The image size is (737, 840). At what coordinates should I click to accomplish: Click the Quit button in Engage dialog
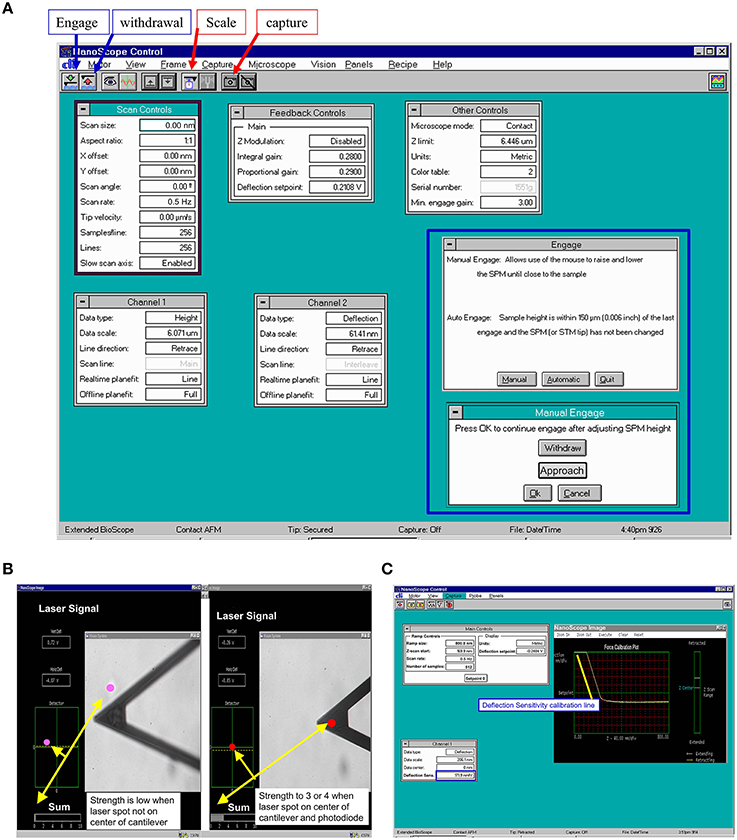[608, 379]
